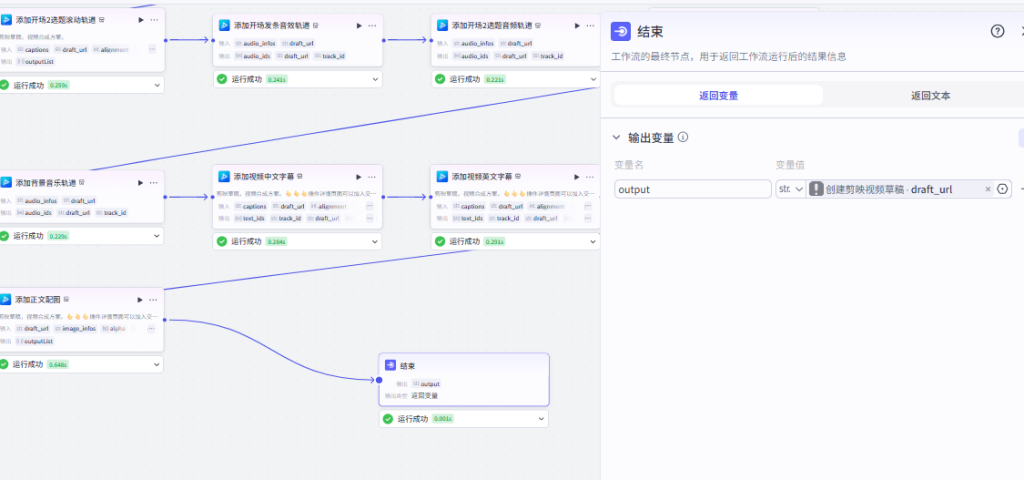This screenshot has height=480, width=1024.
Task: Clear the draft_url variable reference
Action: tap(987, 189)
